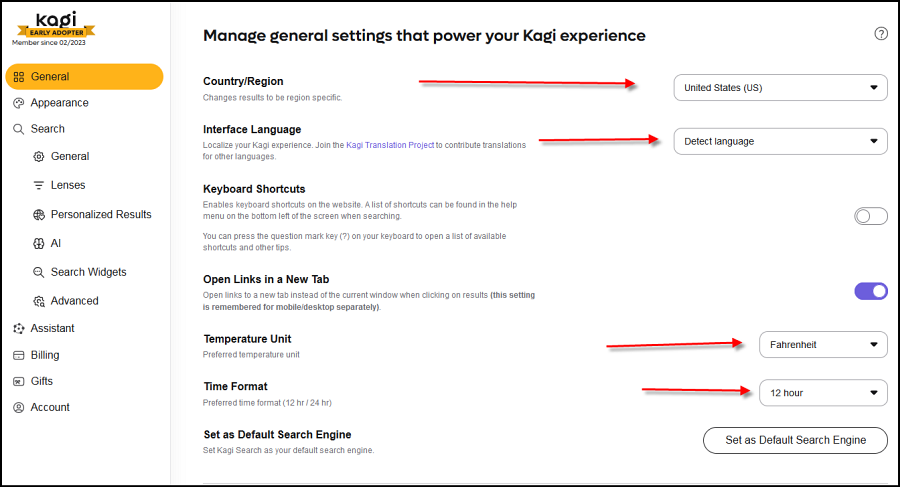The width and height of the screenshot is (900, 487).
Task: Open the Temperature Unit dropdown
Action: pyautogui.click(x=822, y=345)
